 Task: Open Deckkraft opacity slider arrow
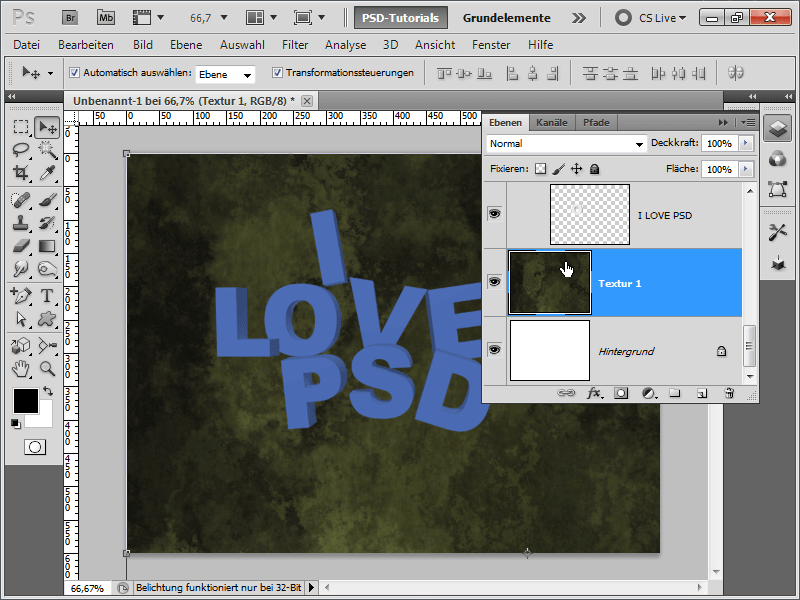(746, 143)
